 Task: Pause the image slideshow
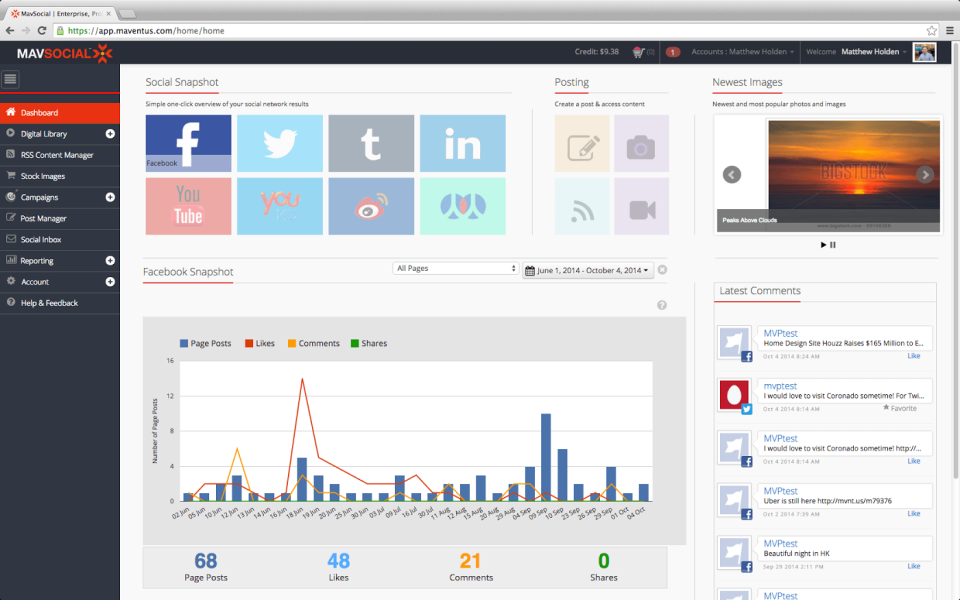(833, 245)
